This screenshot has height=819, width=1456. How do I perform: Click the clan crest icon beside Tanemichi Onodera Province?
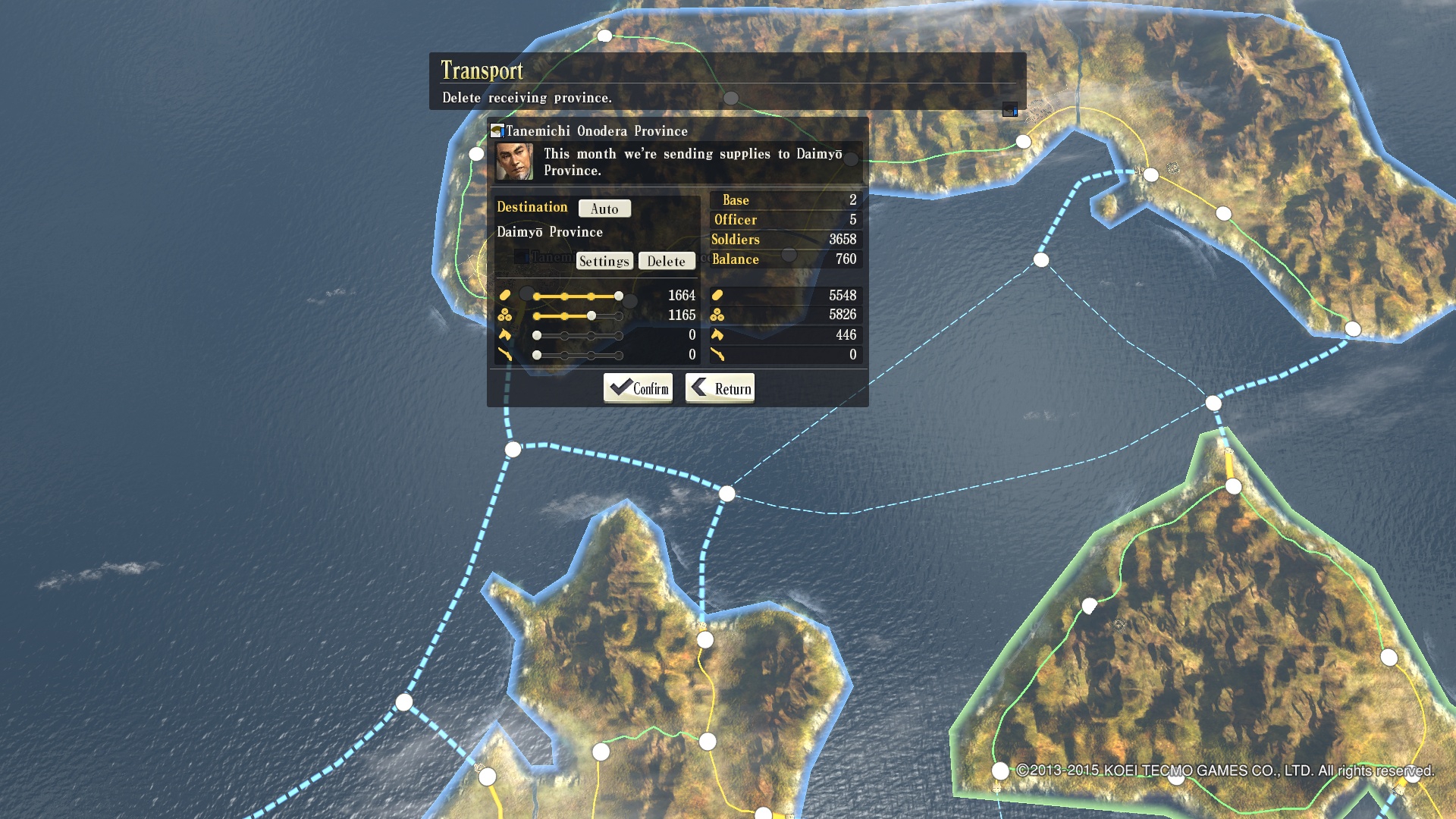point(497,130)
